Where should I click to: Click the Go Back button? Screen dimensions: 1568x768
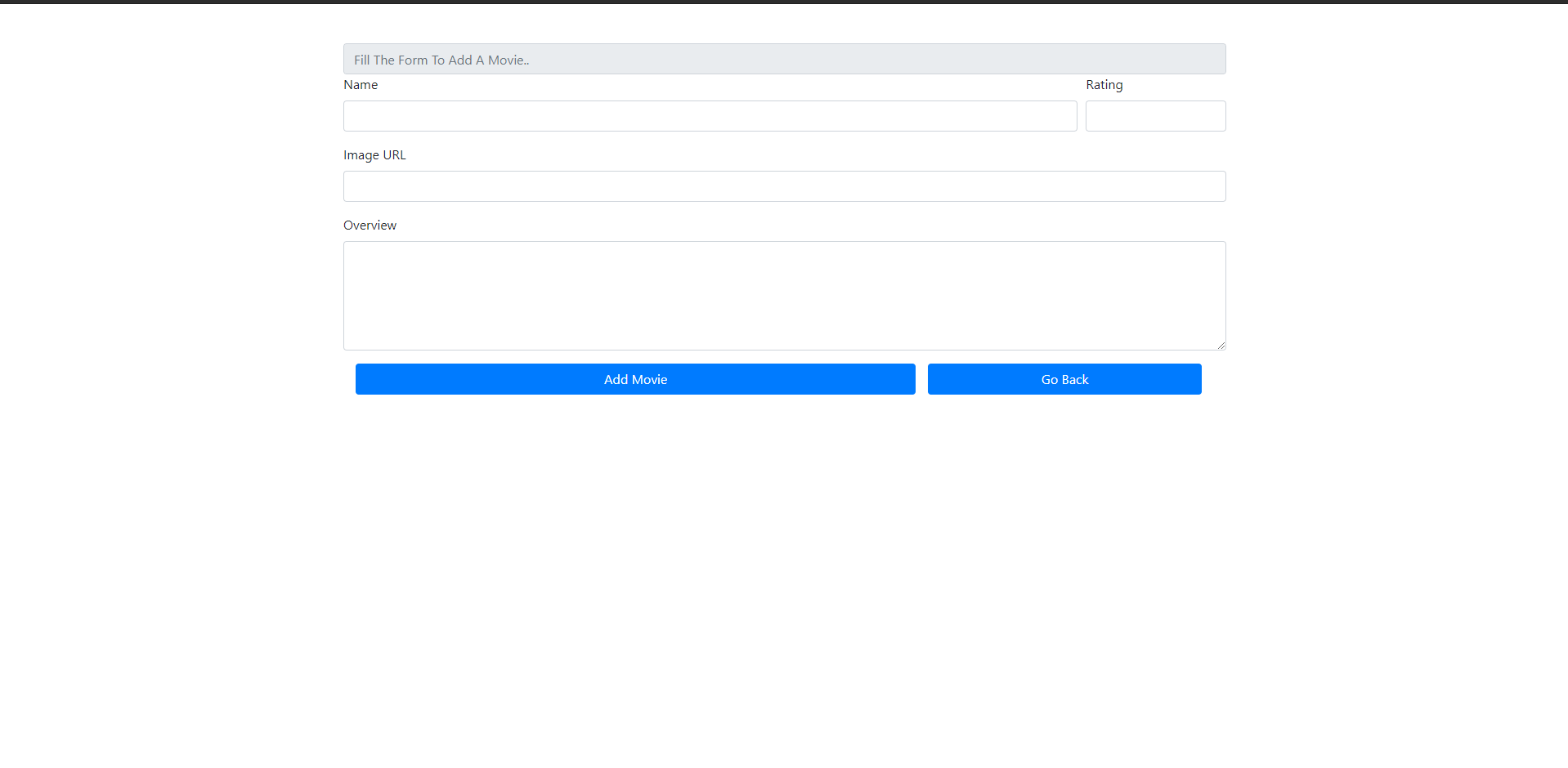[x=1064, y=379]
